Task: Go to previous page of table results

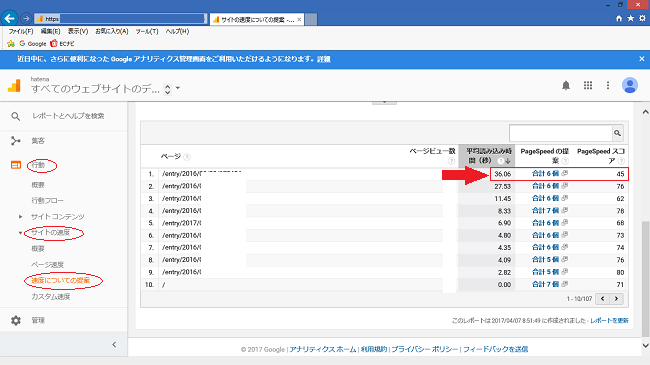Action: [602, 299]
